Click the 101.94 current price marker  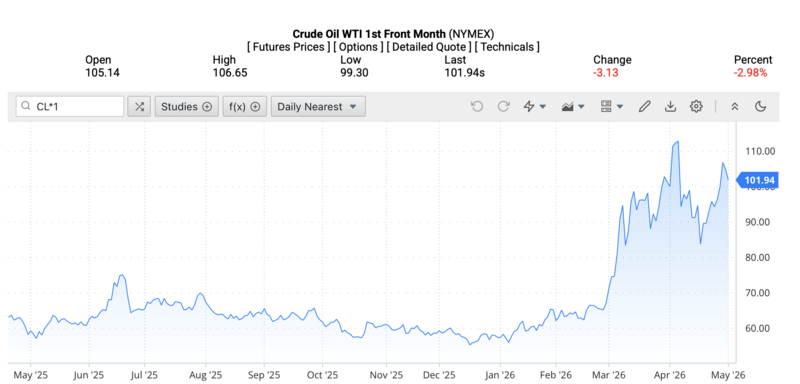(x=757, y=180)
